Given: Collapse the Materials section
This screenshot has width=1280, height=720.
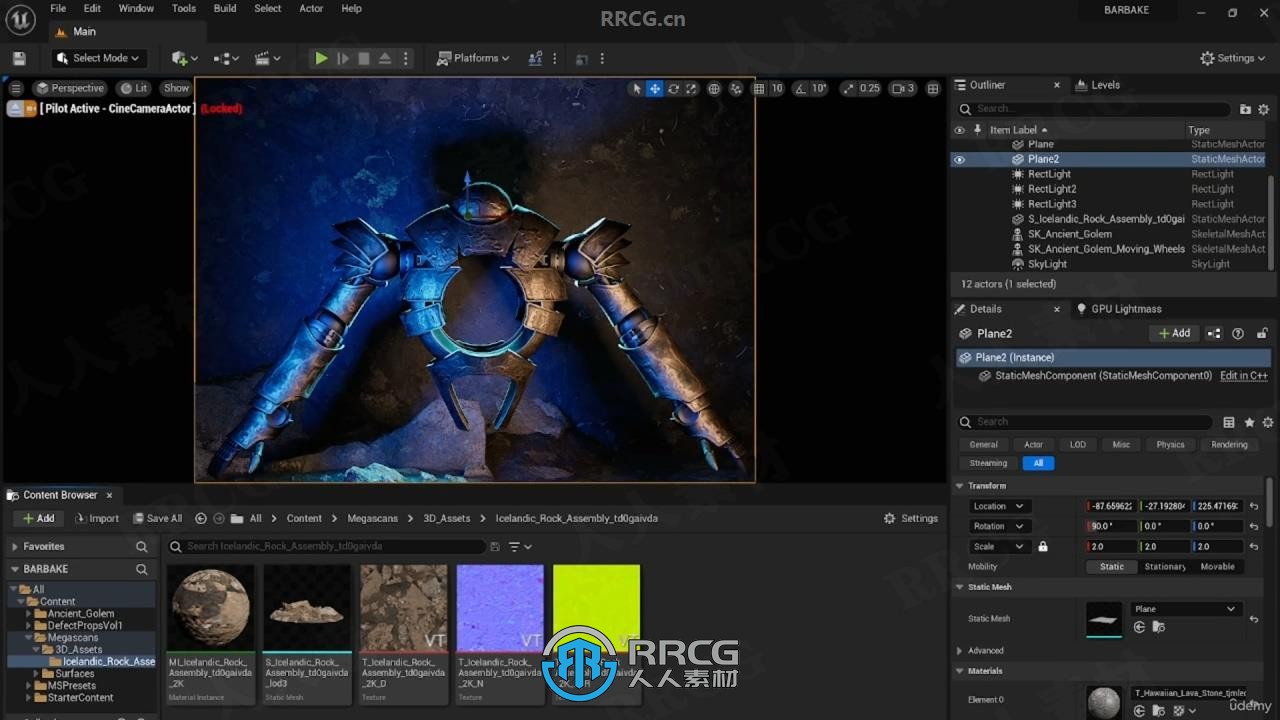Looking at the screenshot, I should [960, 671].
